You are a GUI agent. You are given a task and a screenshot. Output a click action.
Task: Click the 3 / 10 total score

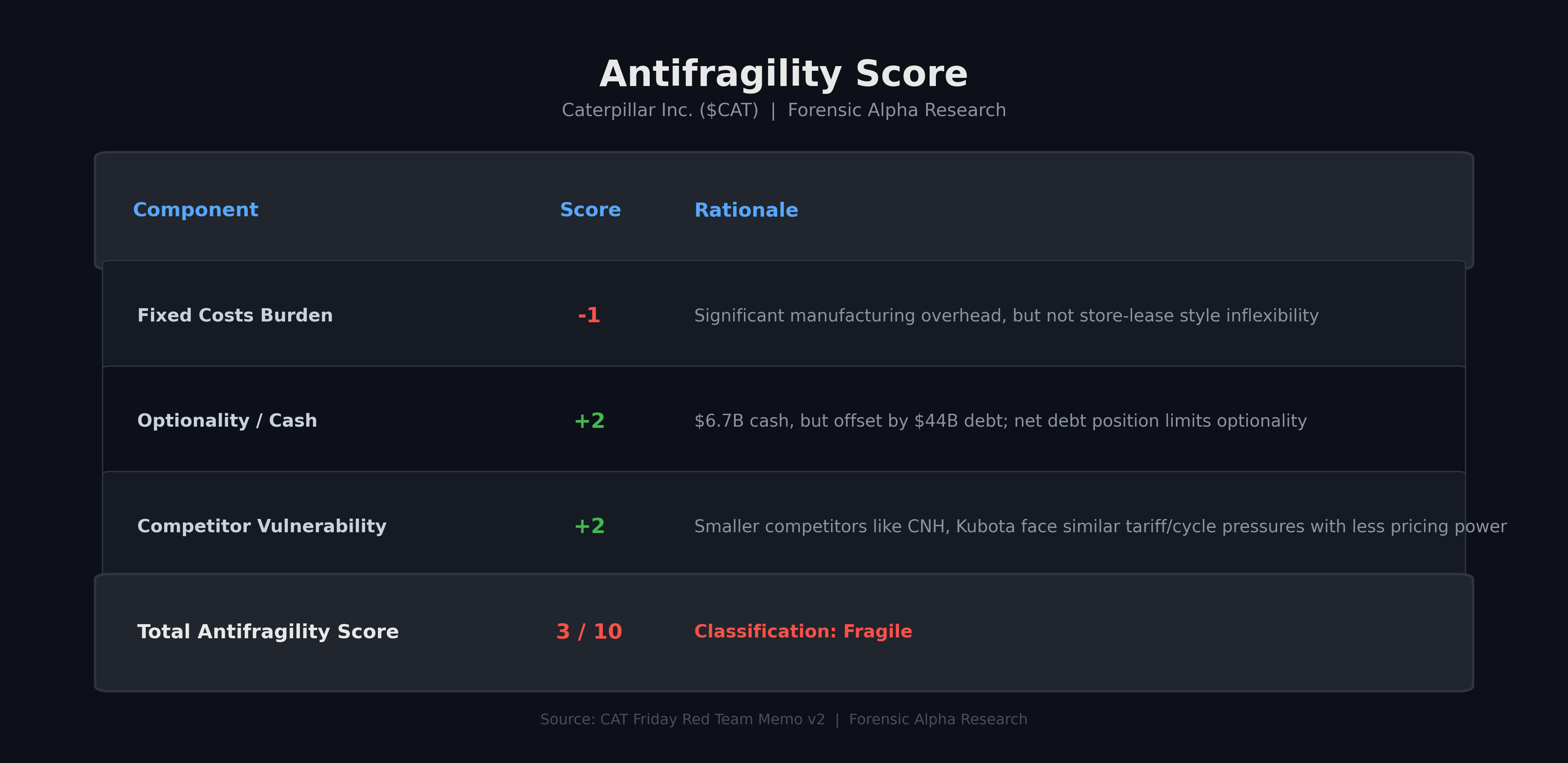(x=589, y=632)
